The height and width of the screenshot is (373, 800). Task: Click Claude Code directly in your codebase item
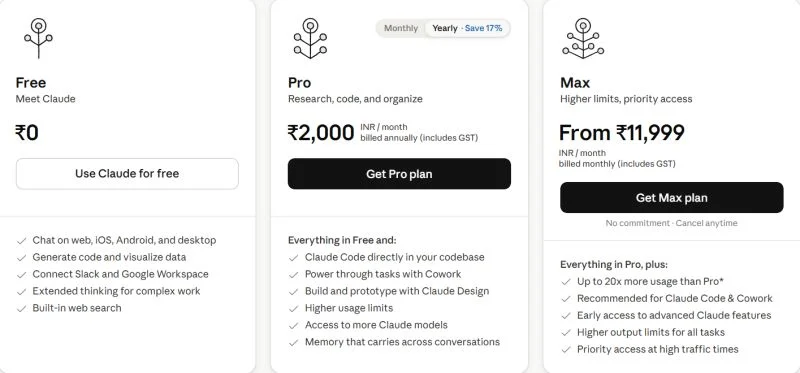394,257
